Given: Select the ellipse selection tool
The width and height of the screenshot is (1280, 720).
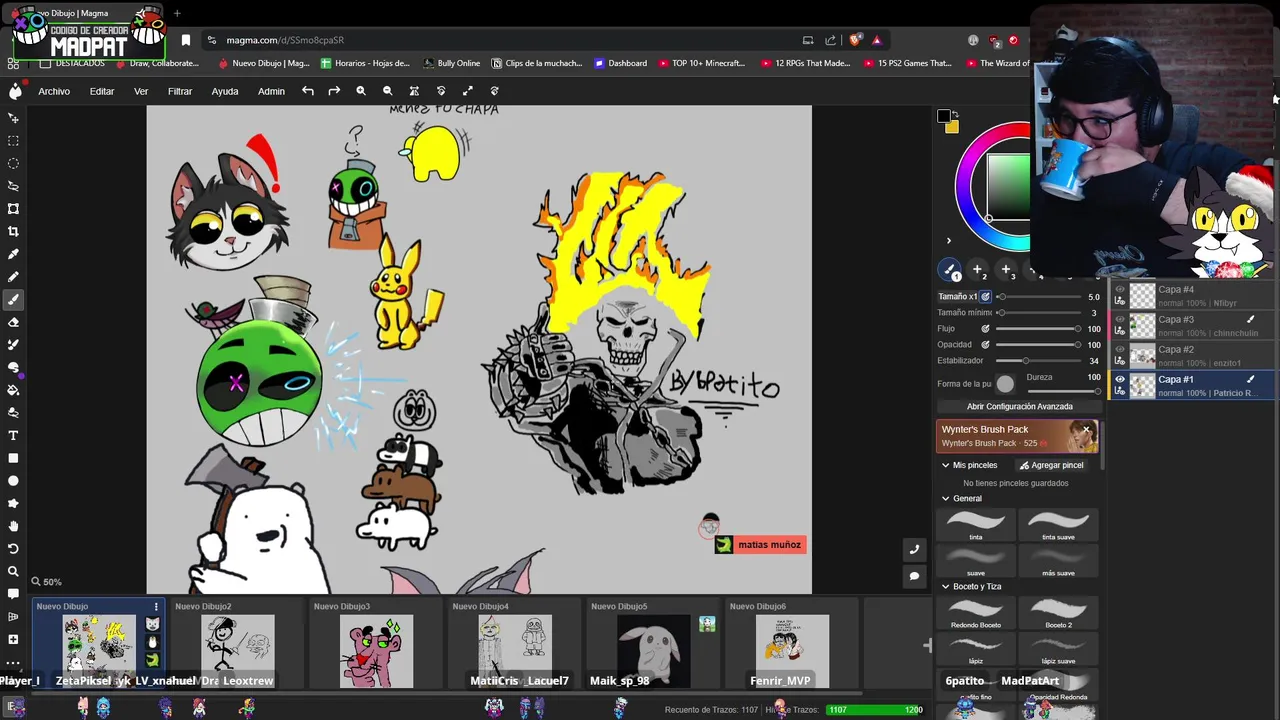Looking at the screenshot, I should pos(13,163).
